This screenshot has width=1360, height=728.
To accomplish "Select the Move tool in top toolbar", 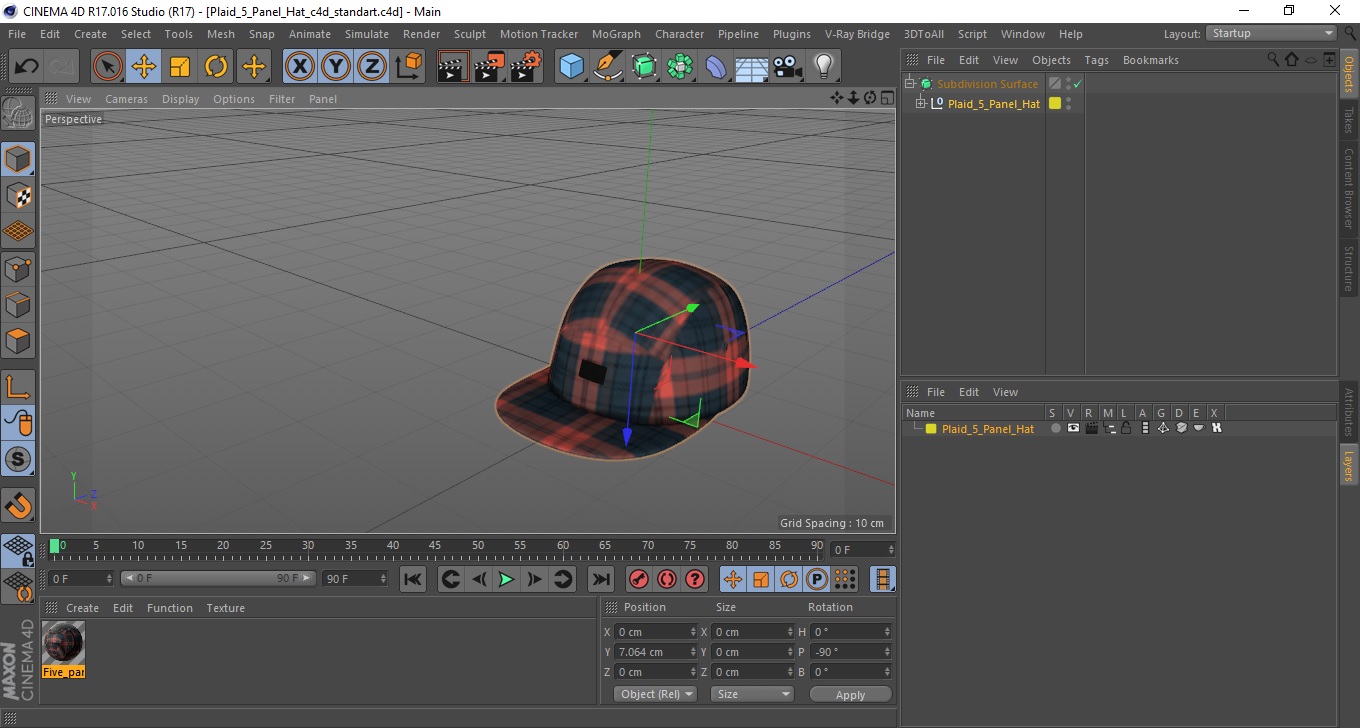I will (x=144, y=67).
